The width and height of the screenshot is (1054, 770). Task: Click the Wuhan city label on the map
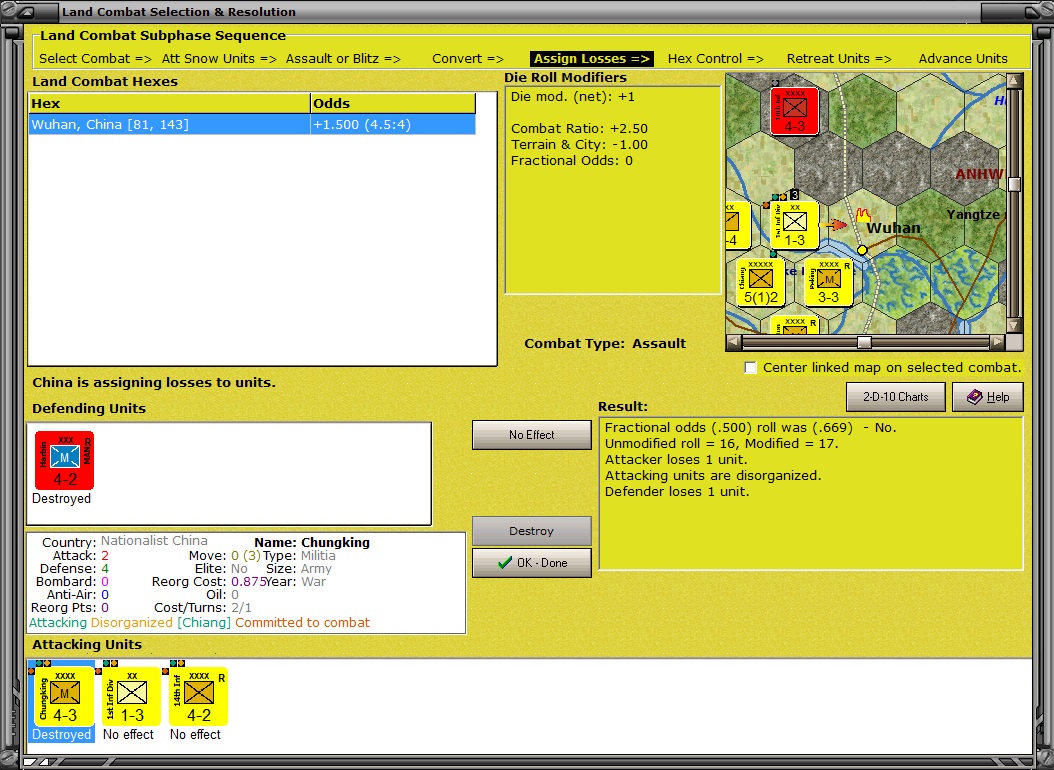coord(893,228)
